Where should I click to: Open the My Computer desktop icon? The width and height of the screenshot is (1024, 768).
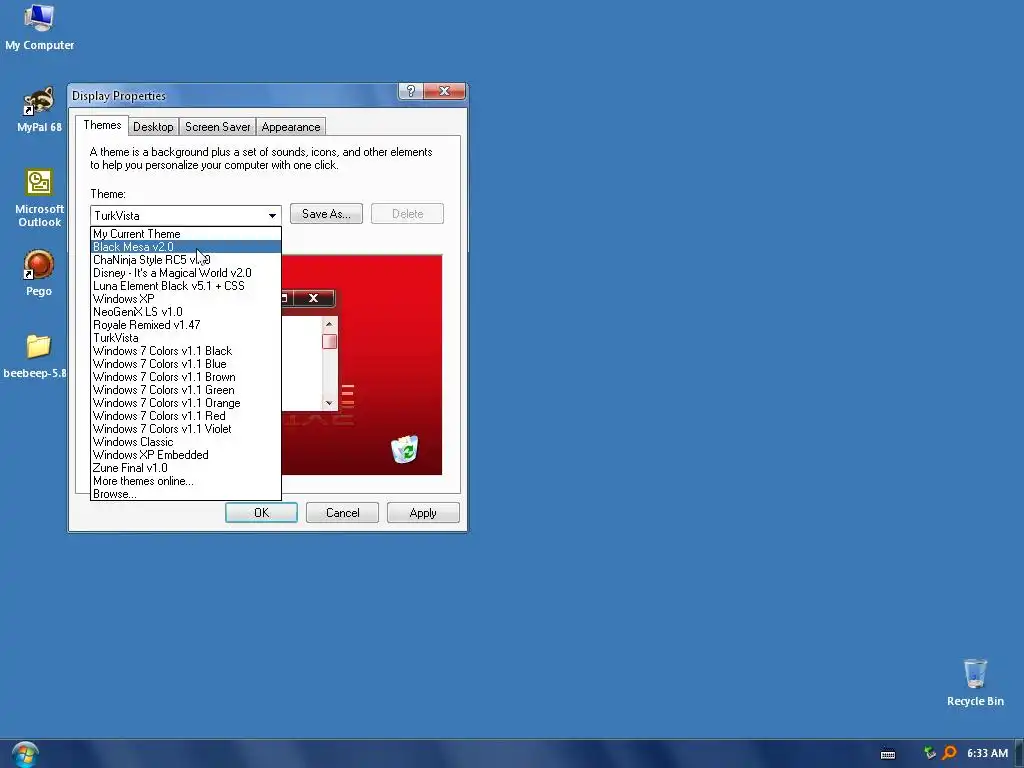(x=39, y=27)
